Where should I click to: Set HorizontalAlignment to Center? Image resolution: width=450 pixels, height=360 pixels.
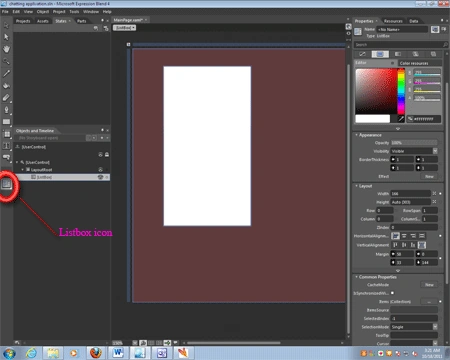coord(404,236)
